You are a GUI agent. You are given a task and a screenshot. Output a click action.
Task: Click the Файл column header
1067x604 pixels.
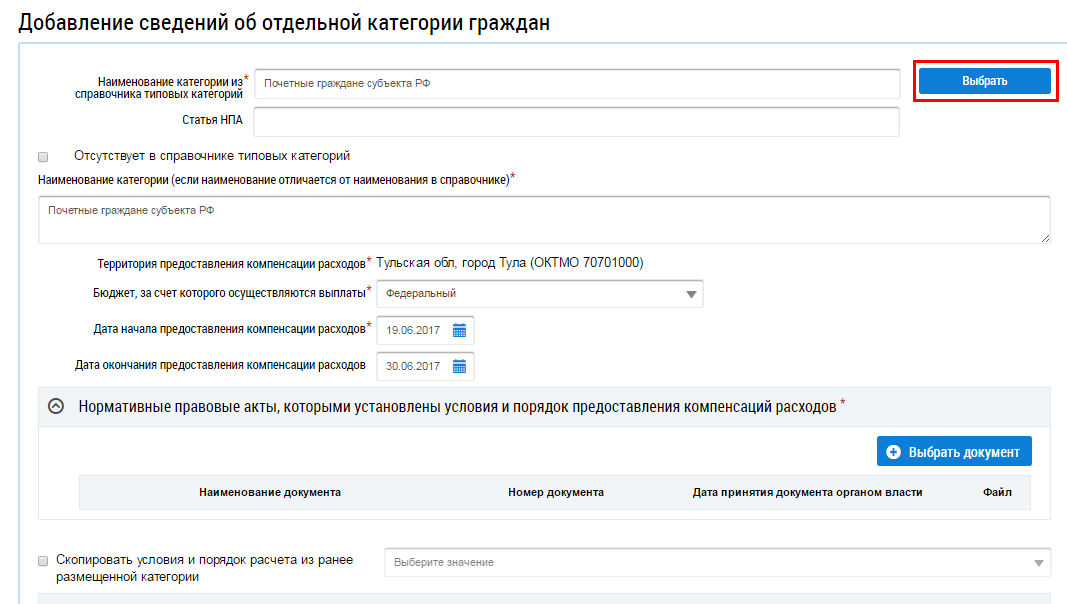click(x=997, y=492)
